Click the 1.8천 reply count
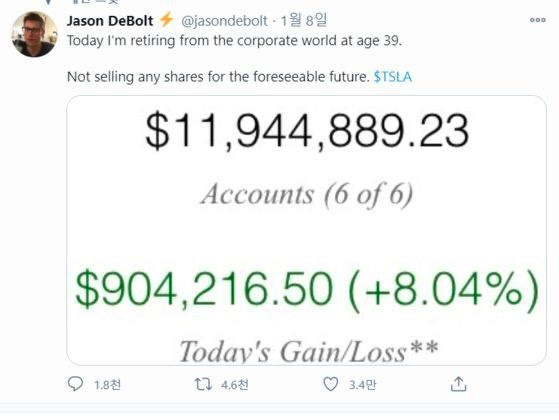The image size is (559, 420). [107, 385]
